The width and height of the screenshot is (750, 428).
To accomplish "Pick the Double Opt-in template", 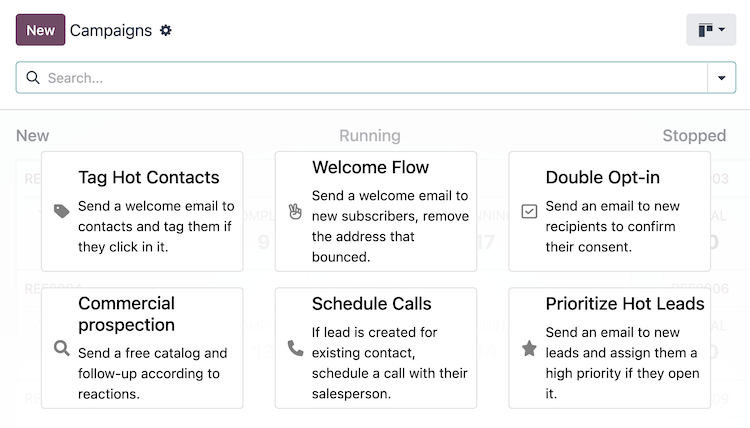I will pos(609,211).
